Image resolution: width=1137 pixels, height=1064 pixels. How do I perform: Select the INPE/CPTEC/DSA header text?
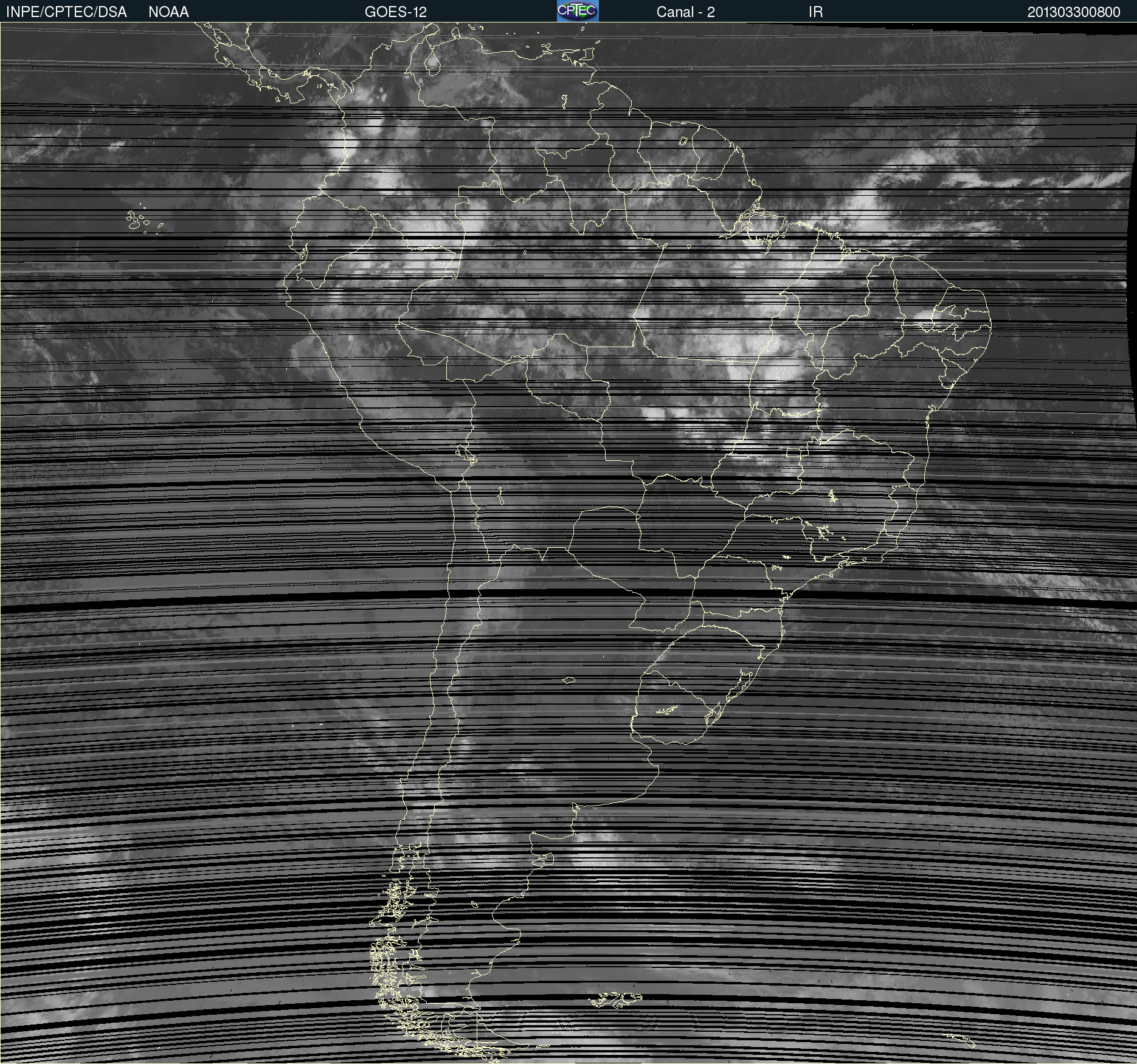pos(66,12)
